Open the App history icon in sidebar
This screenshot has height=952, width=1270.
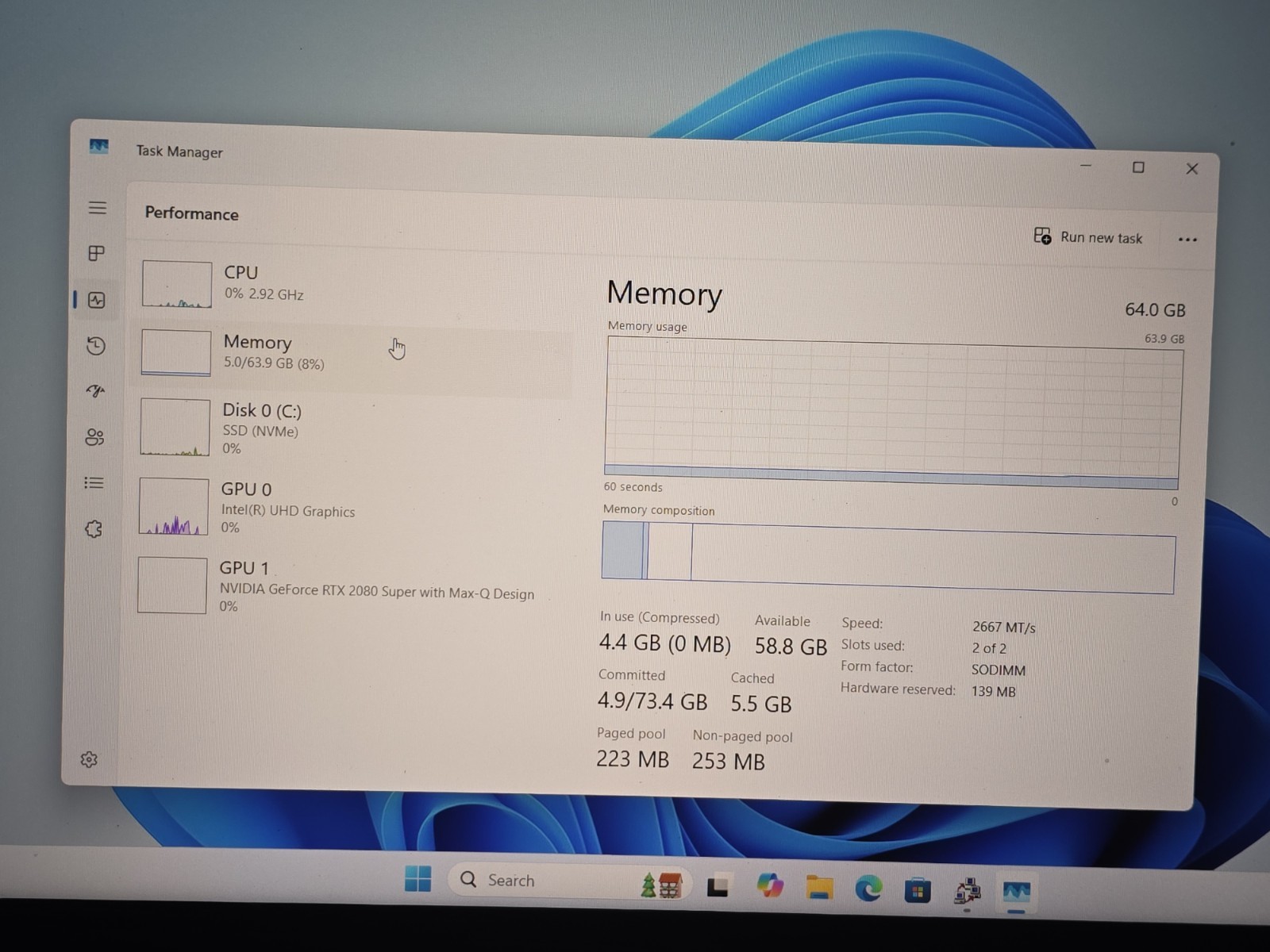(x=96, y=346)
